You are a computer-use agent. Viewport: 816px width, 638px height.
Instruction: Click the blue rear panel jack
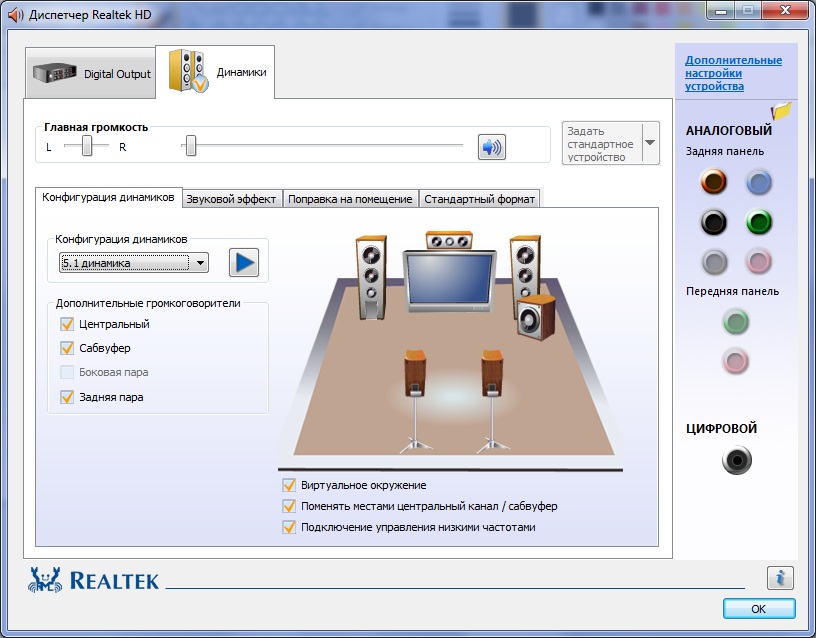pos(760,182)
